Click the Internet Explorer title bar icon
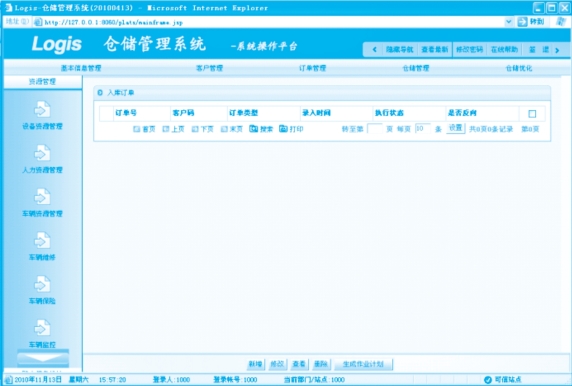572x386 pixels. [x=8, y=8]
